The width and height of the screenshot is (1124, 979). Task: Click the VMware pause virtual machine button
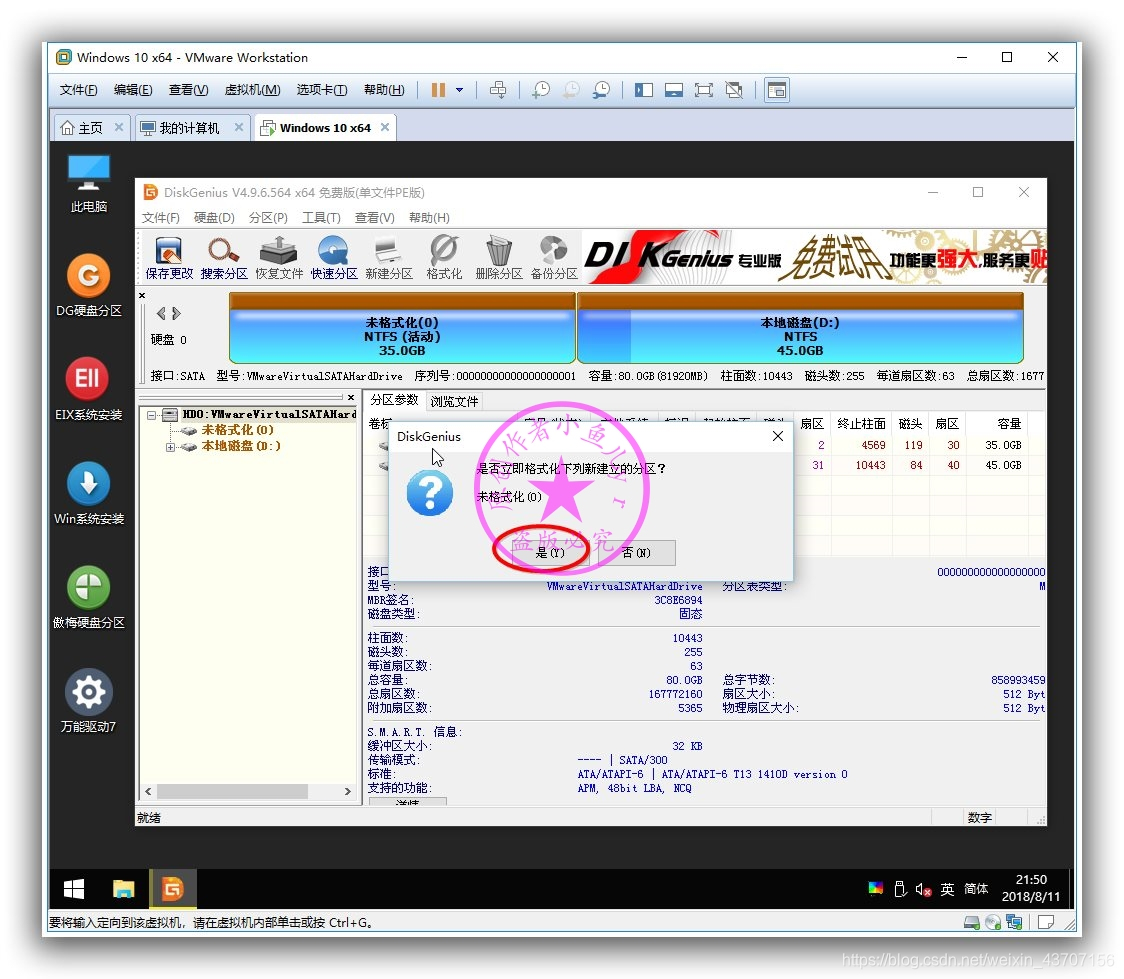438,90
